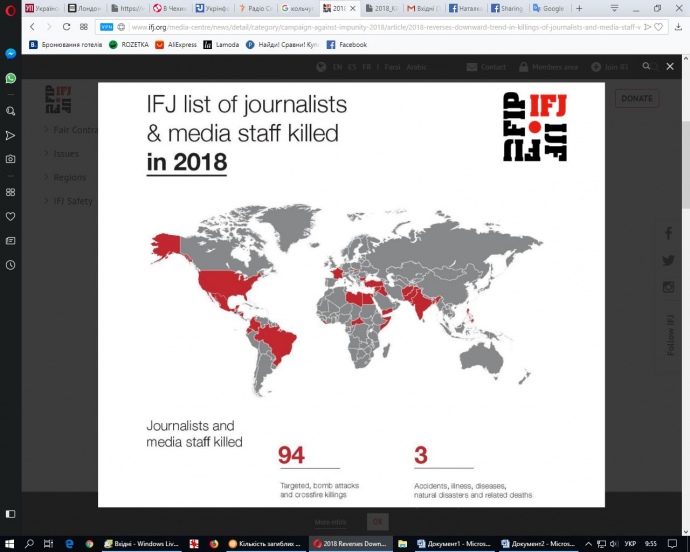690x552 pixels.
Task: Click the Opera menu logo button
Action: [x=10, y=8]
